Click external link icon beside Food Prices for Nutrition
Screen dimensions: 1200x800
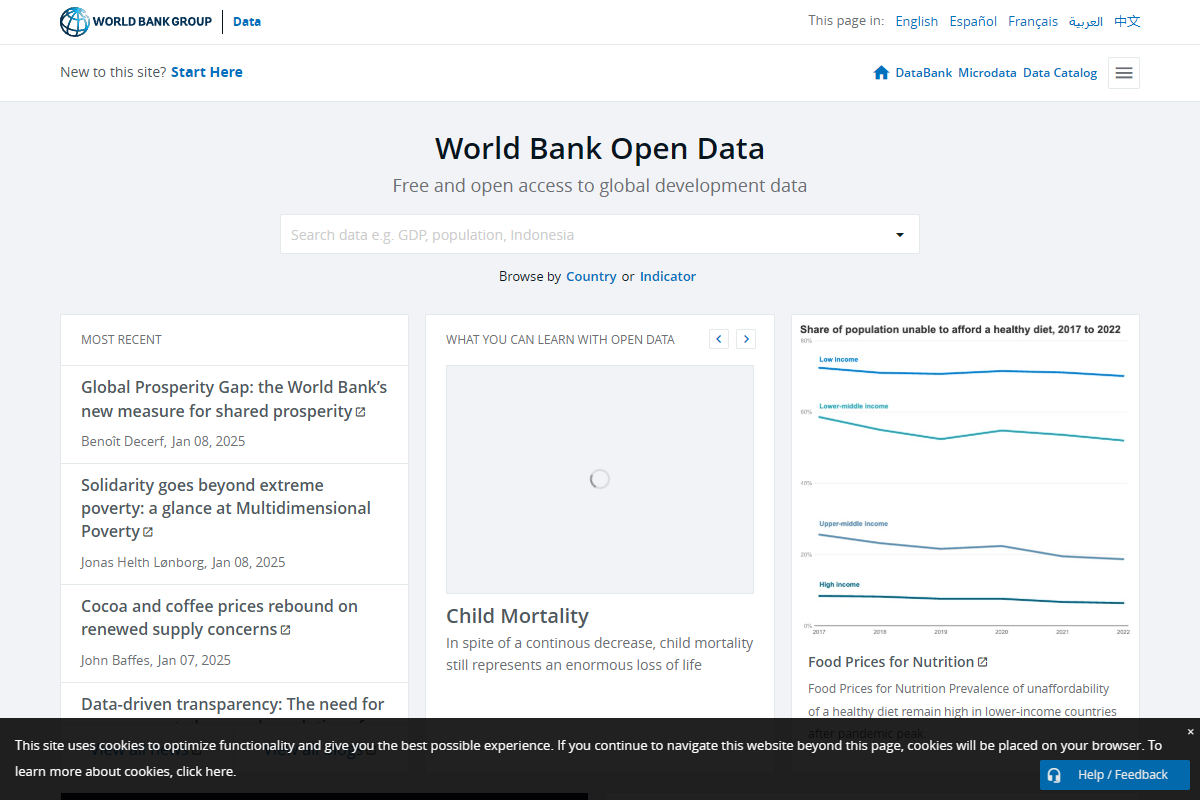point(983,662)
